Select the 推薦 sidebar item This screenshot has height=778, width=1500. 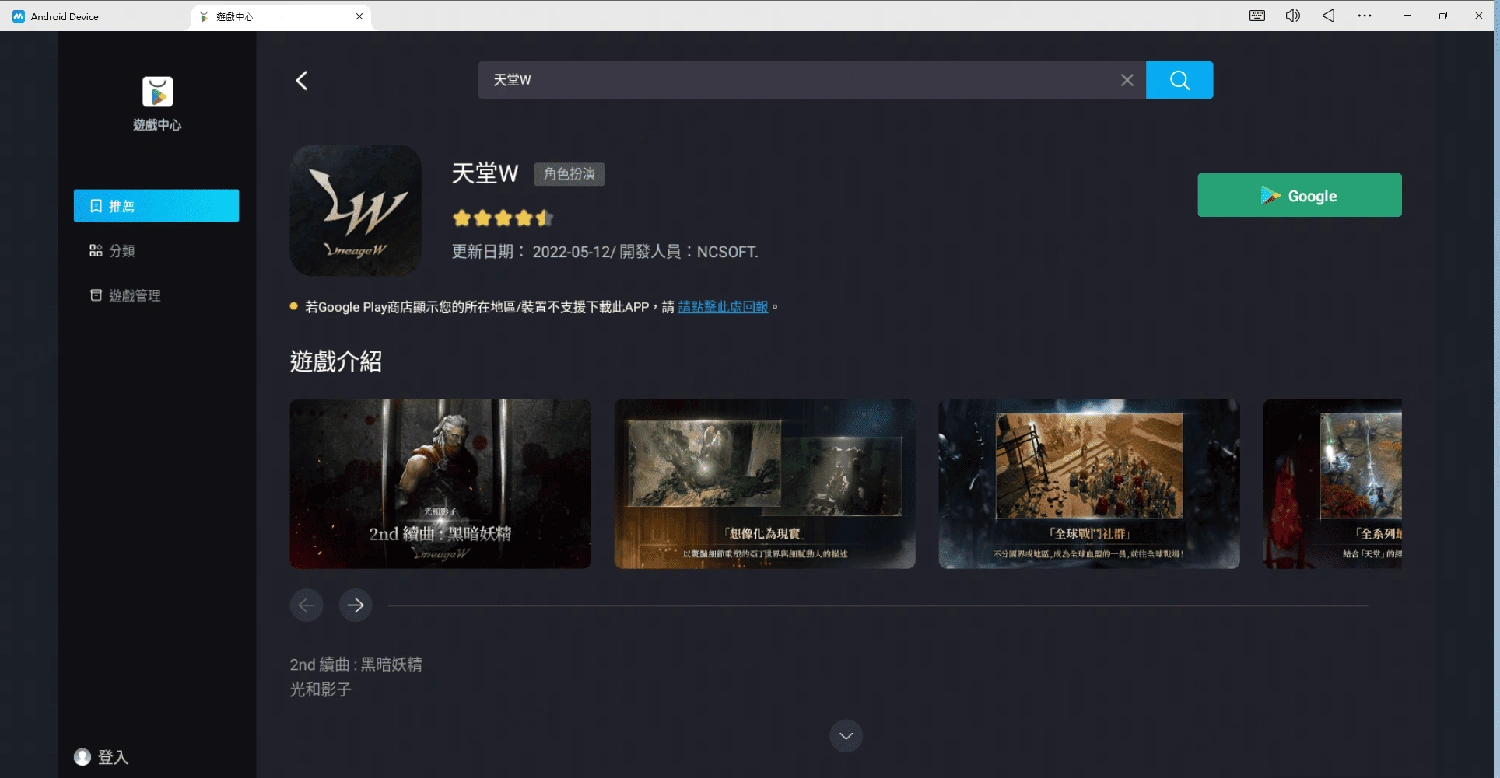[156, 205]
